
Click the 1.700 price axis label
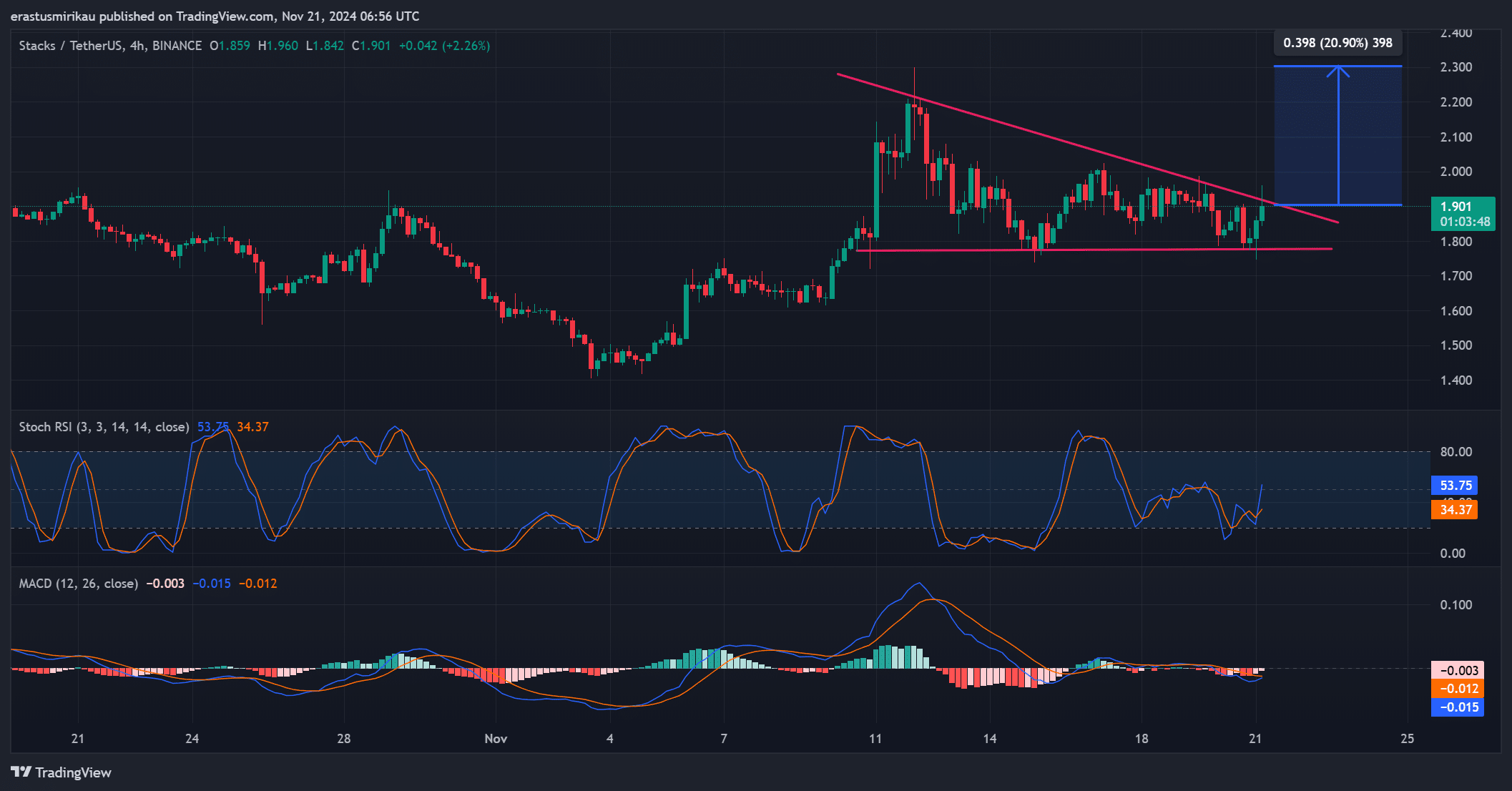point(1456,276)
